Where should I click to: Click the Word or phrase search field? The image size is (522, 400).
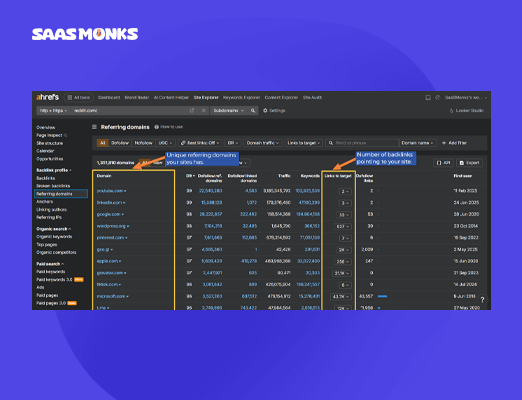(x=362, y=143)
